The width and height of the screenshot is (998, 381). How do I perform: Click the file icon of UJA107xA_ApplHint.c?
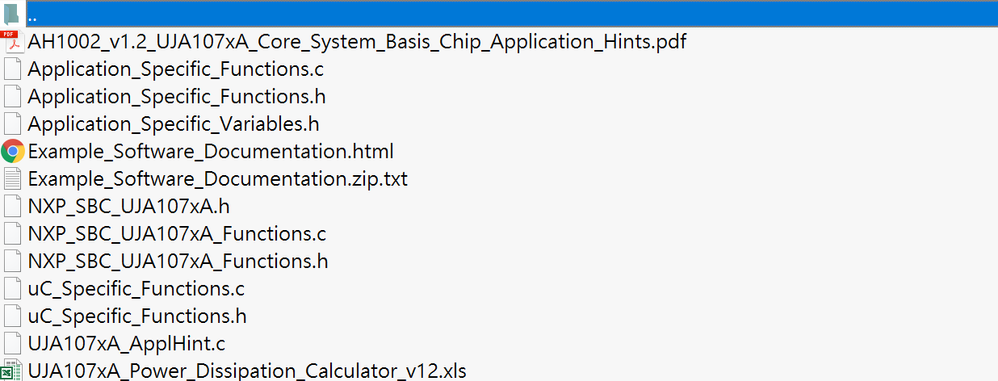12,343
